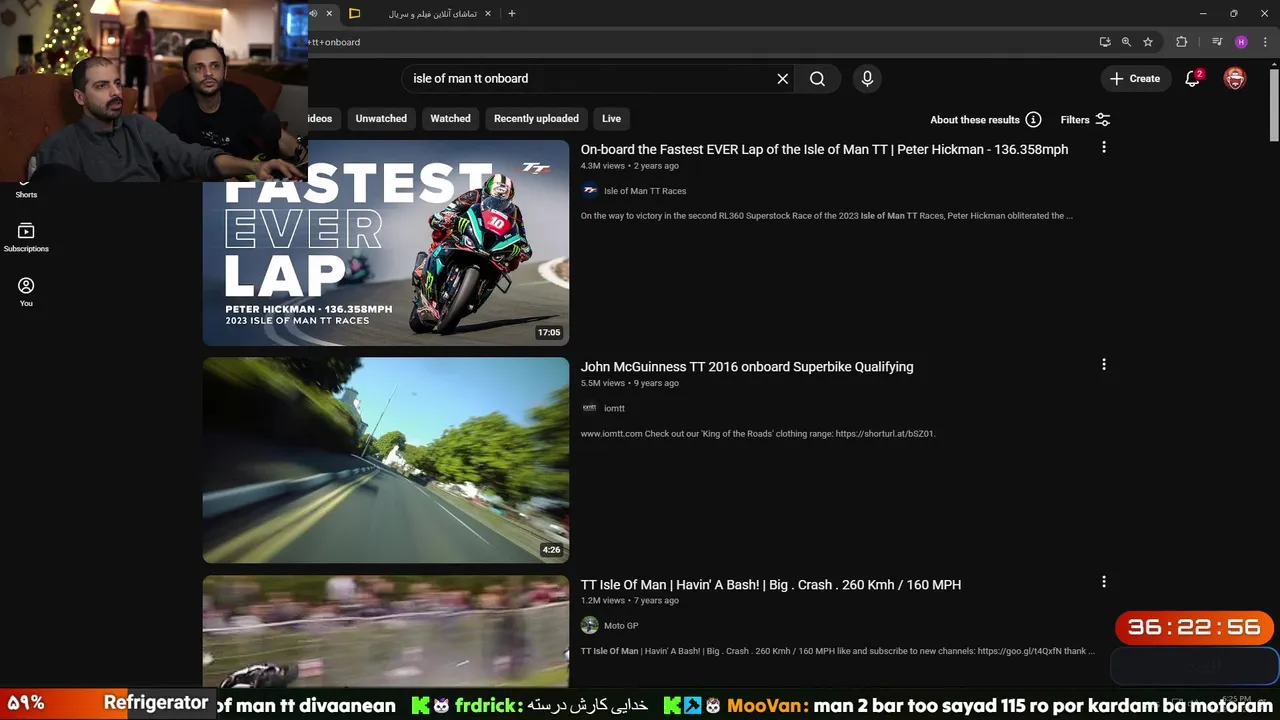Click the 4:26 duration badge

(551, 550)
